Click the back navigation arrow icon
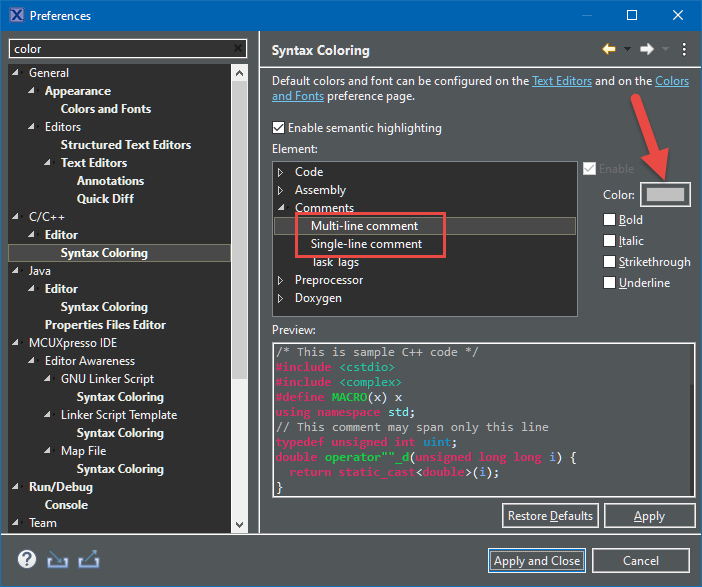The height and width of the screenshot is (587, 702). click(608, 49)
